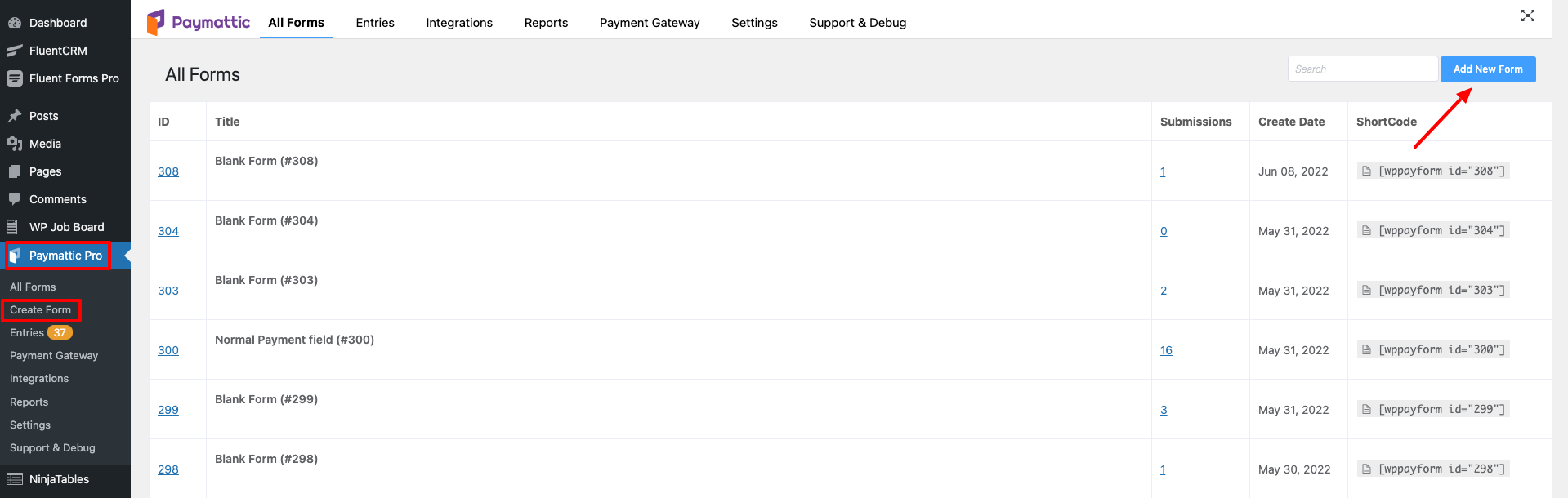
Task: Copy shortcode icon for form 300
Action: click(1366, 350)
